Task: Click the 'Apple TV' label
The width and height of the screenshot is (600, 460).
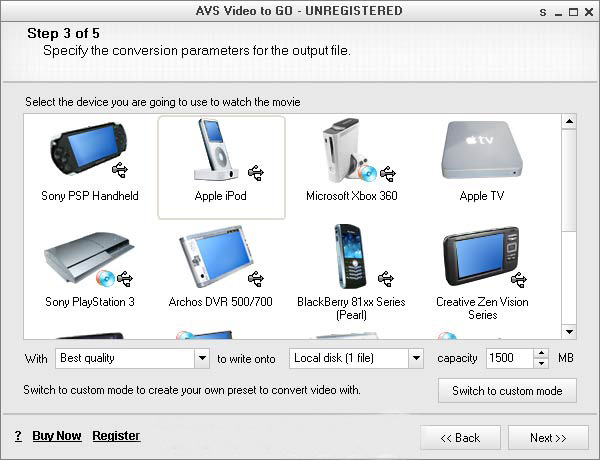Action: pos(482,196)
